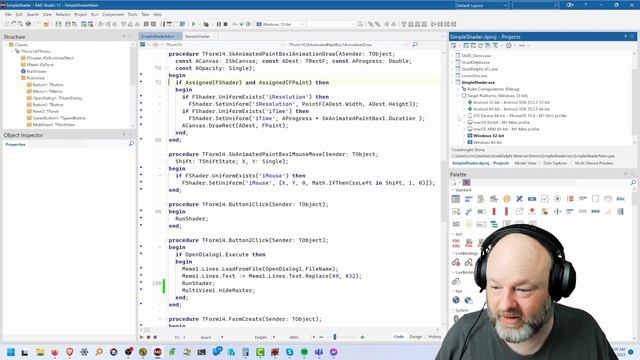Click the Properties tab in Object Inspector
Viewport: 640px width, 360px height.
[16, 144]
